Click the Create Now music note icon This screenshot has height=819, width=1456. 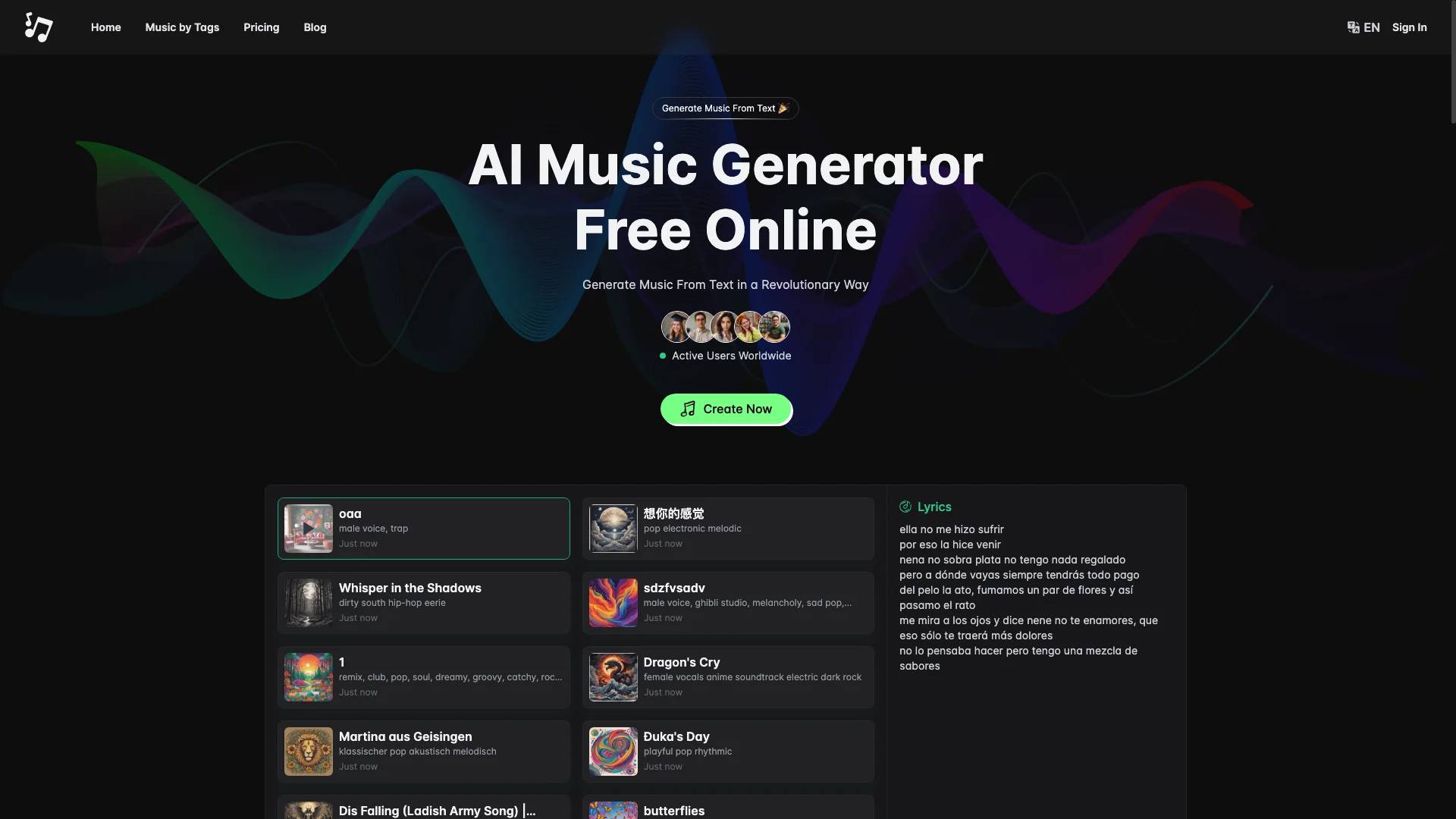tap(688, 409)
